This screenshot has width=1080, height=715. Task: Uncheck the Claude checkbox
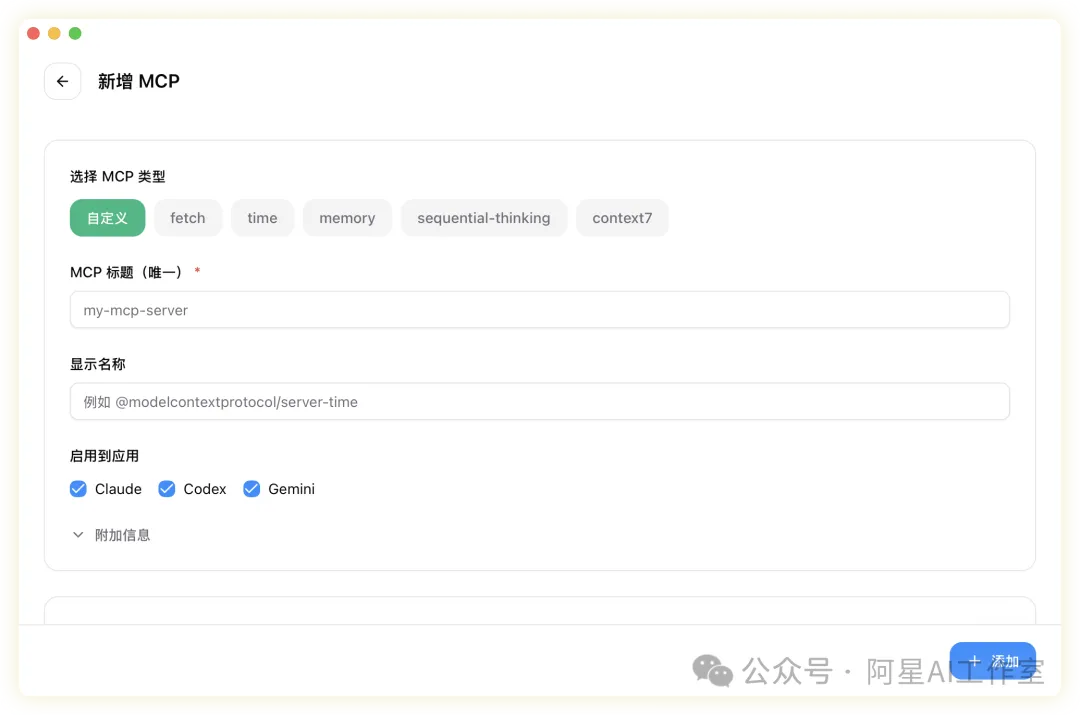click(78, 489)
